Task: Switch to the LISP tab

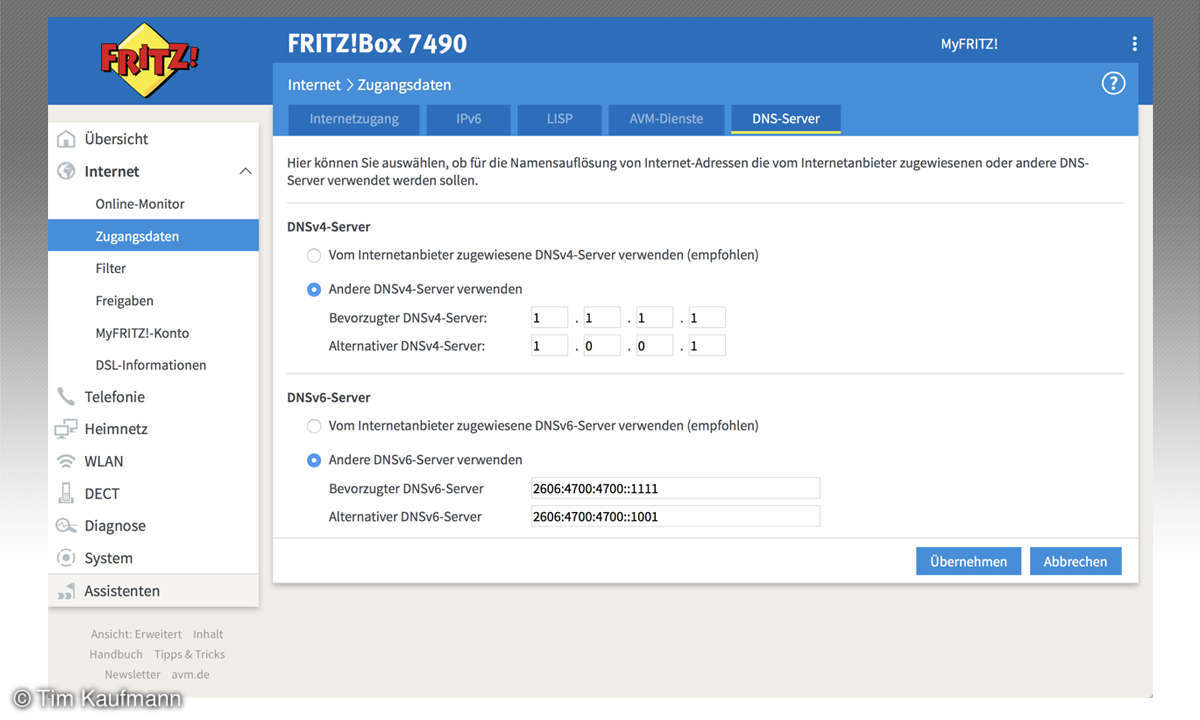Action: 560,119
